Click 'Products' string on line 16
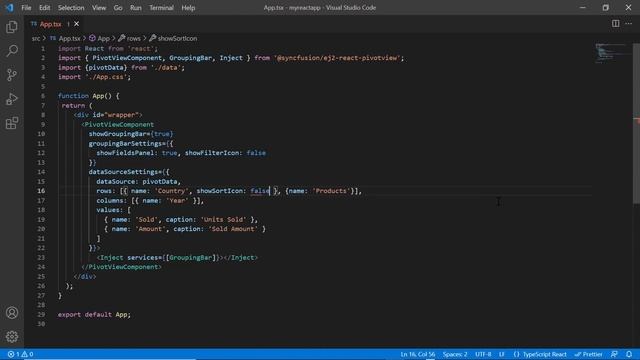 click(x=331, y=191)
